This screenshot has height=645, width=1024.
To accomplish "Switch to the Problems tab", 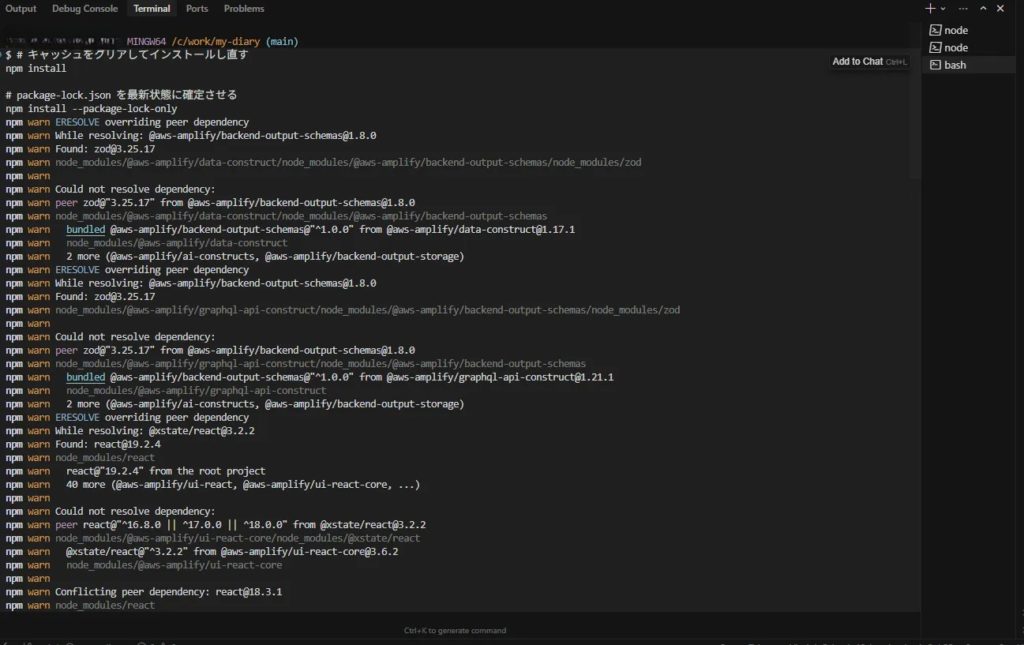I will point(244,8).
